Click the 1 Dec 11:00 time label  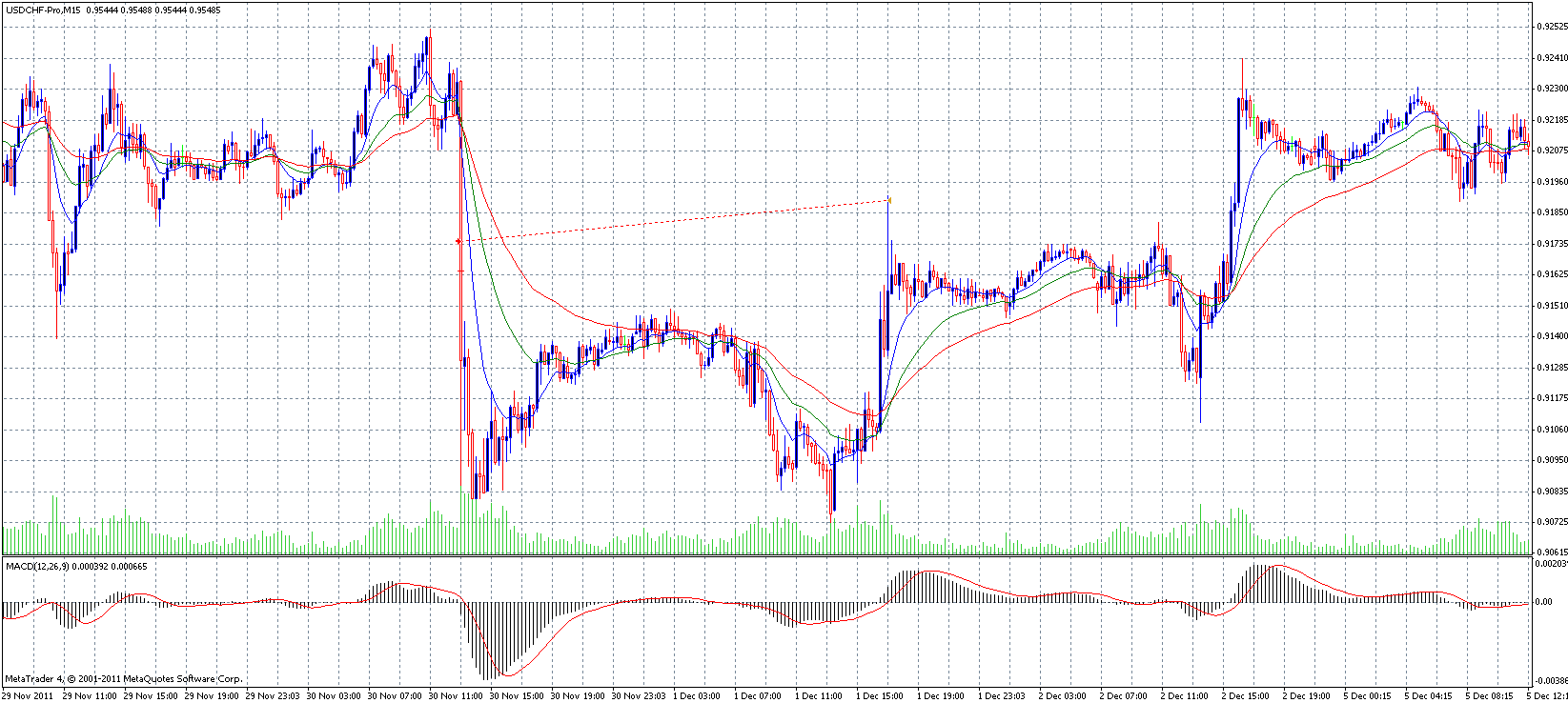tap(819, 696)
